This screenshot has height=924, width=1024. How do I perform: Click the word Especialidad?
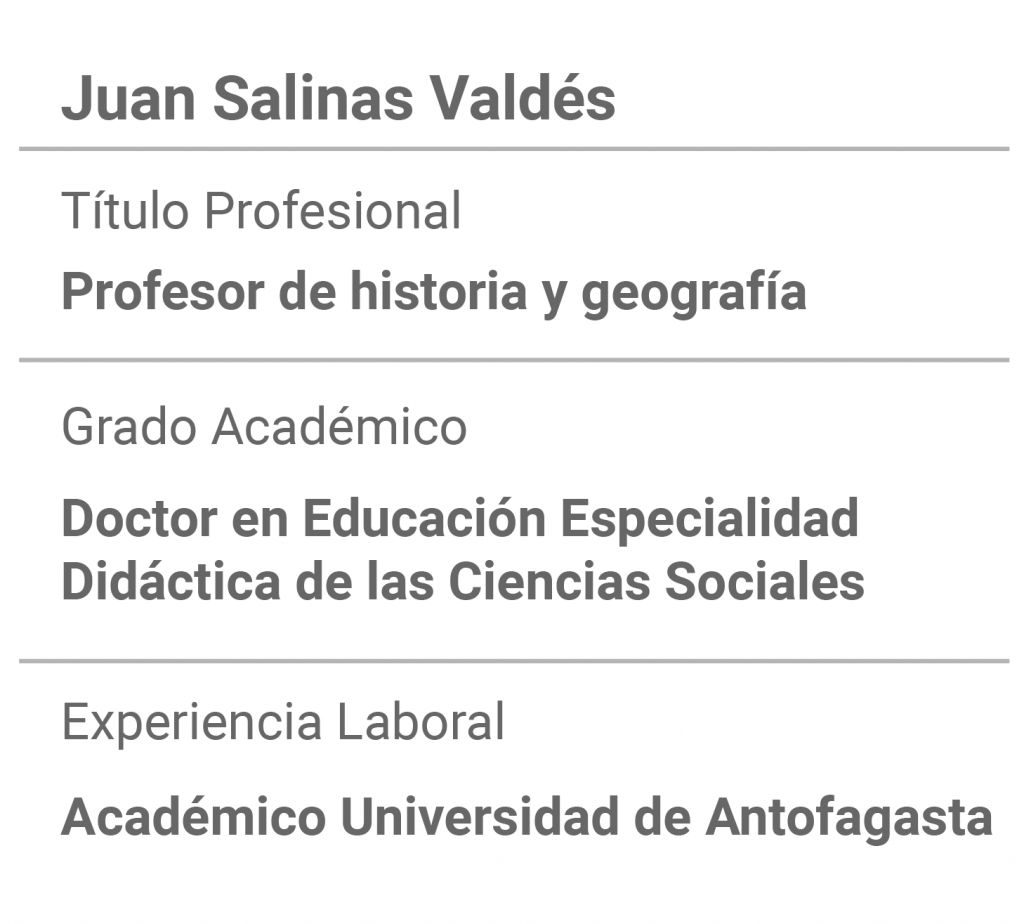[710, 518]
